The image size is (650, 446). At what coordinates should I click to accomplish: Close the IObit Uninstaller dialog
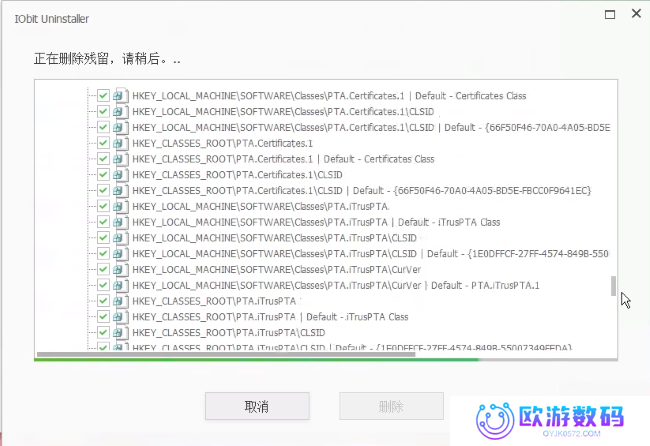(x=636, y=14)
